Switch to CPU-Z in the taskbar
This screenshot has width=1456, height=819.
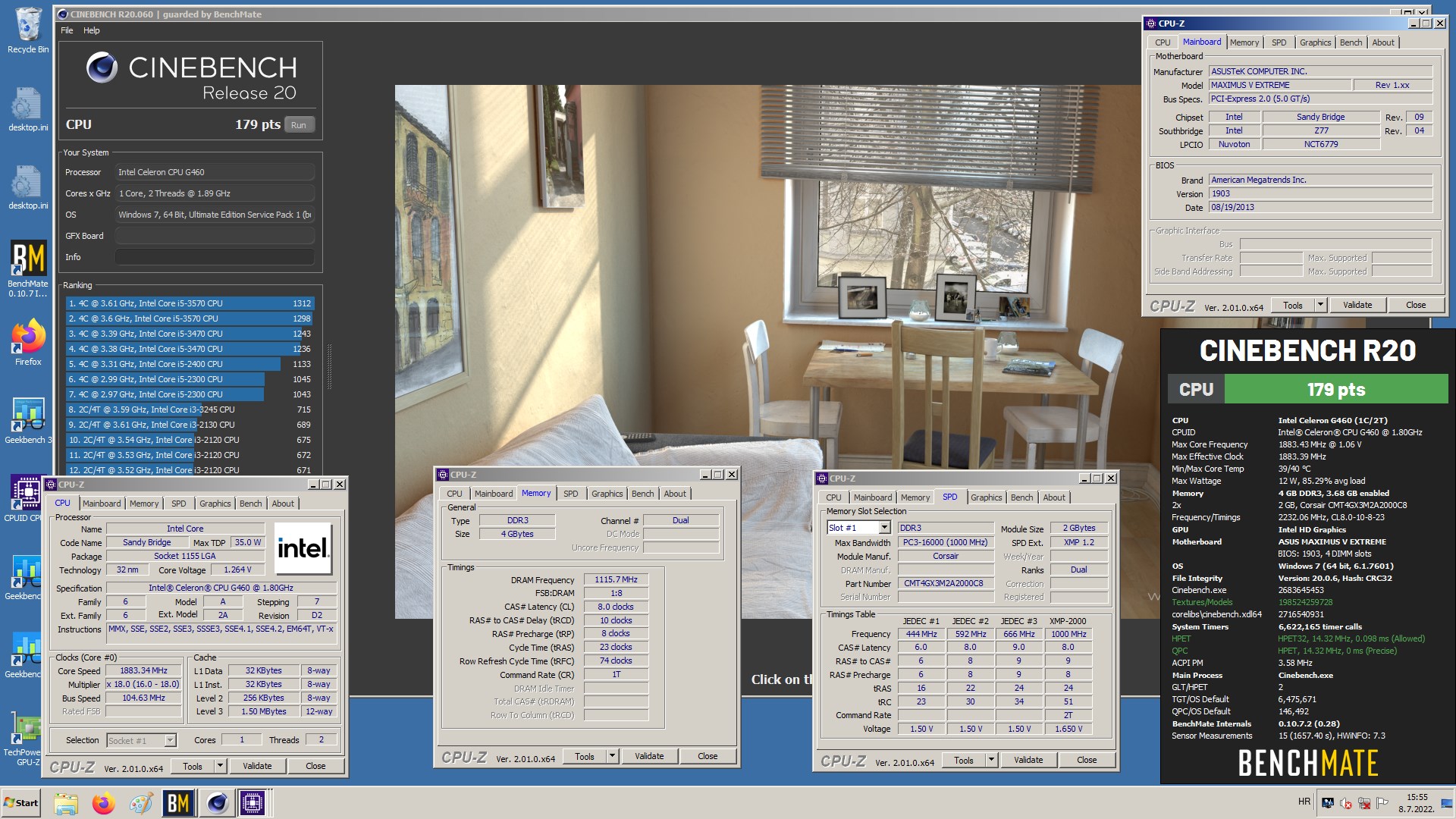point(253,803)
